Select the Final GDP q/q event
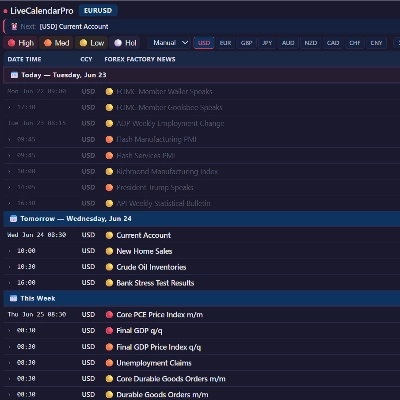Viewport: 400px width, 400px height. tap(139, 331)
